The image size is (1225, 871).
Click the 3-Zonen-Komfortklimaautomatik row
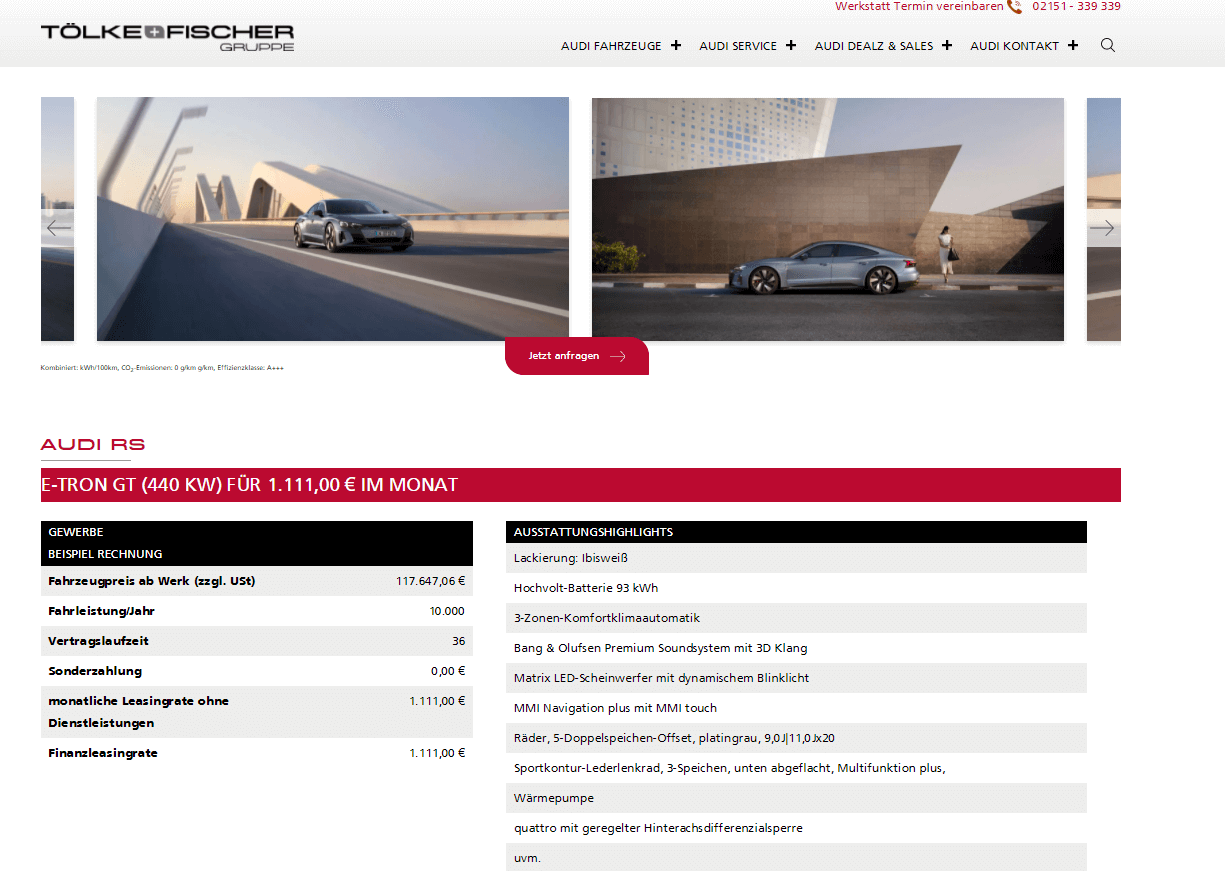(796, 618)
